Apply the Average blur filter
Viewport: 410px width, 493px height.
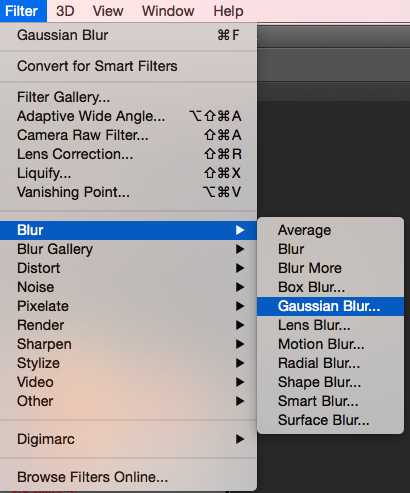pos(330,230)
